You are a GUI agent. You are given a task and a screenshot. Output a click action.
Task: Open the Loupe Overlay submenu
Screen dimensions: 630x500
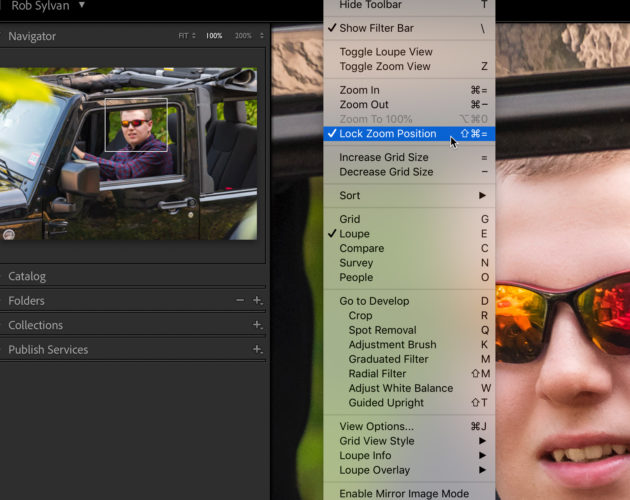click(x=409, y=470)
